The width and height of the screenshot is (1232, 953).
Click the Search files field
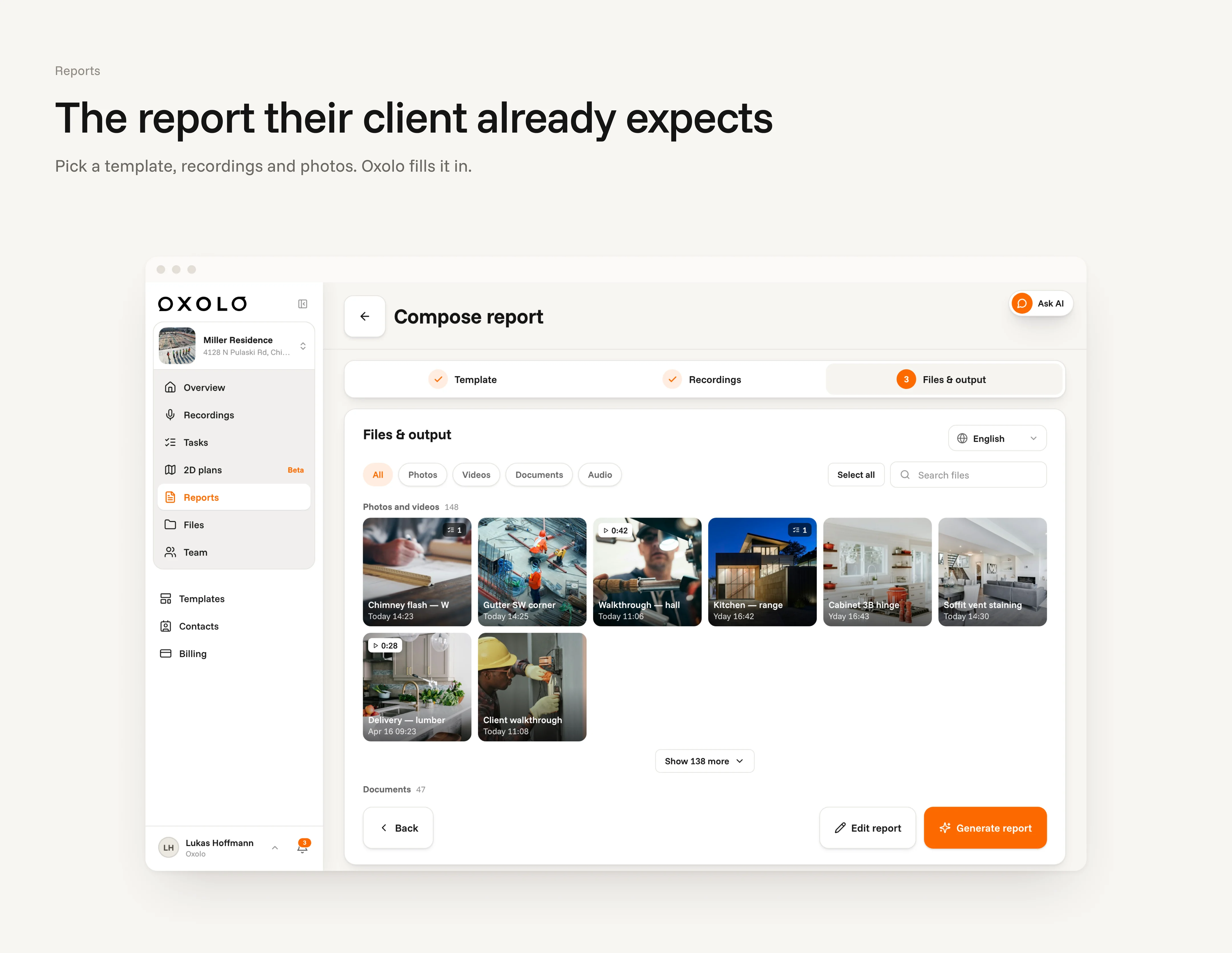point(968,475)
